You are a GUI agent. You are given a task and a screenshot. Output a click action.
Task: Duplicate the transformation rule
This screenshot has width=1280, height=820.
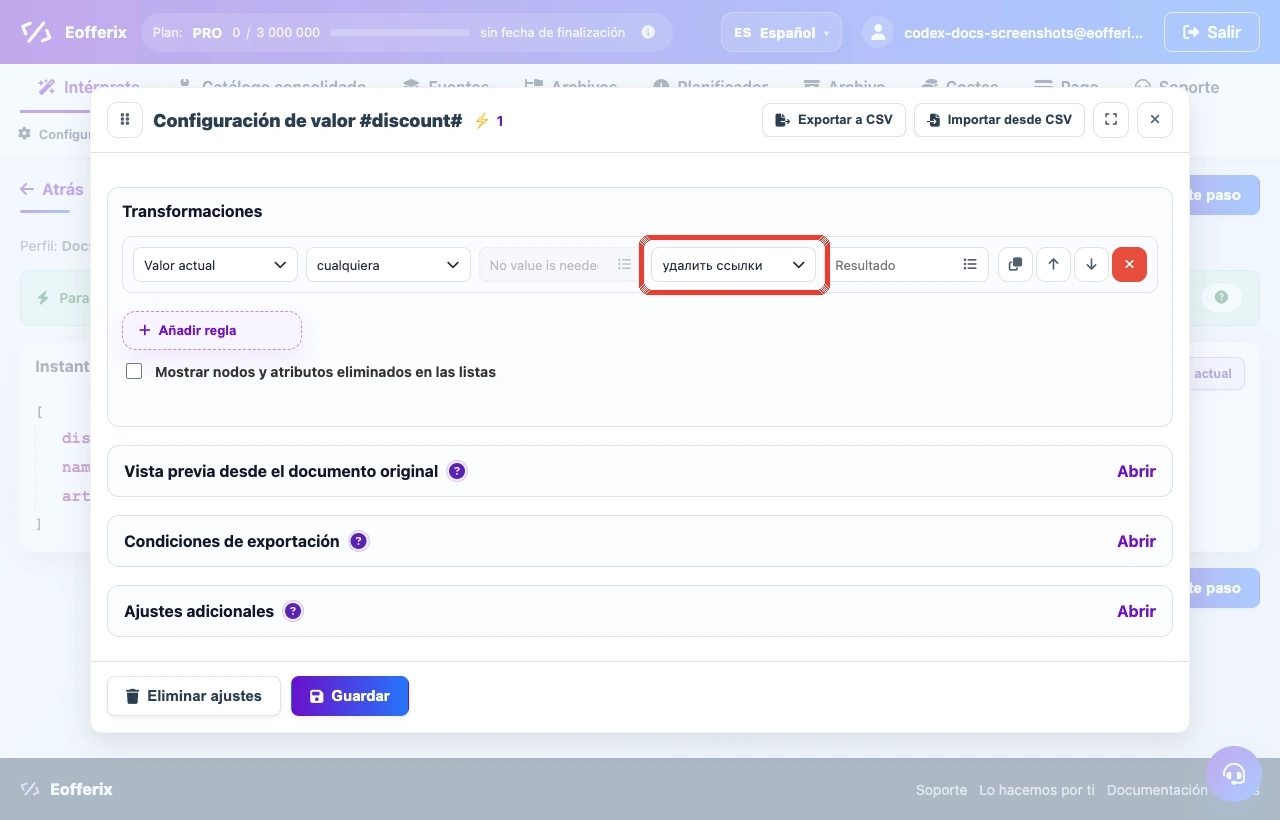1015,265
